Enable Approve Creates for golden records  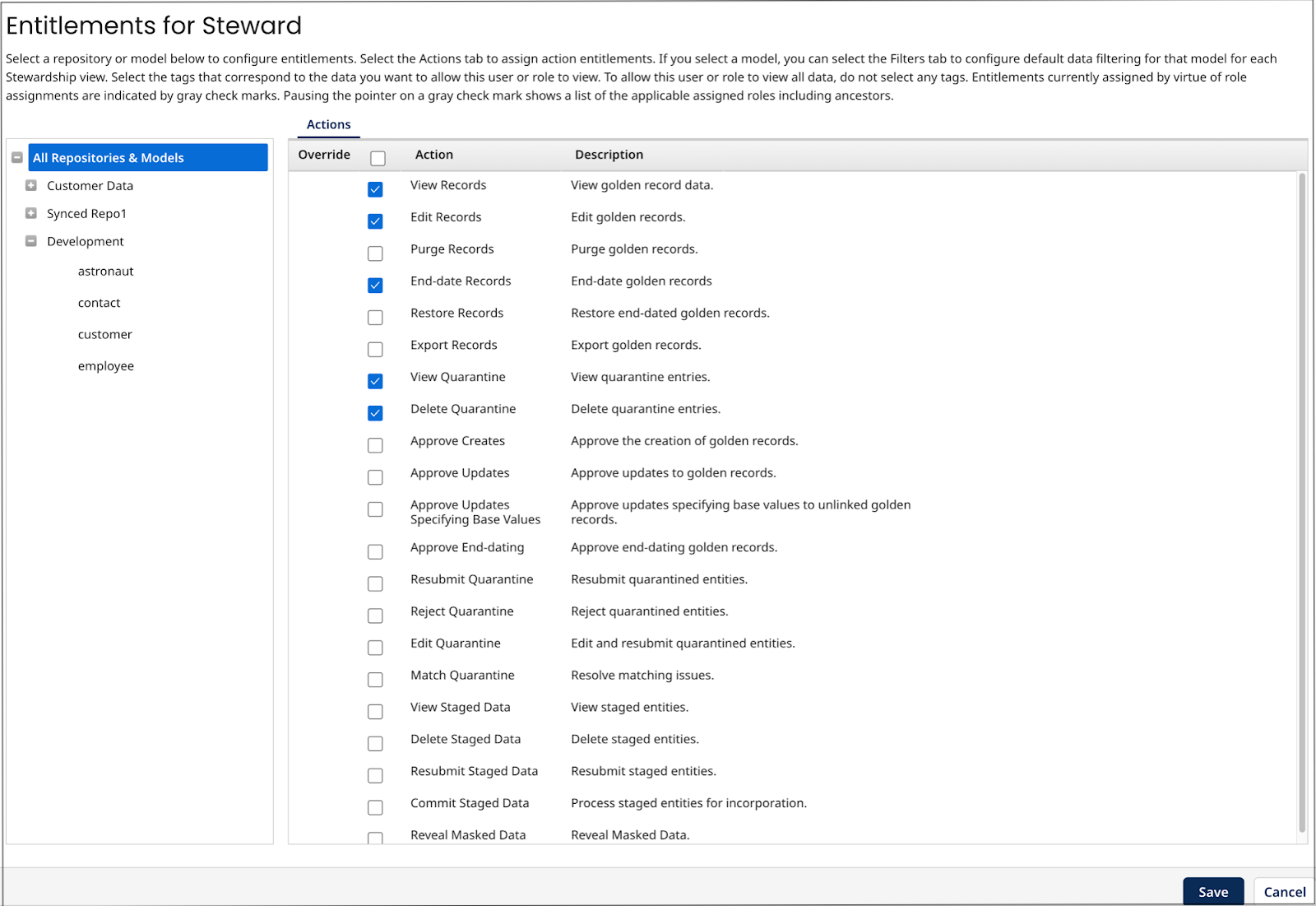pyautogui.click(x=375, y=445)
